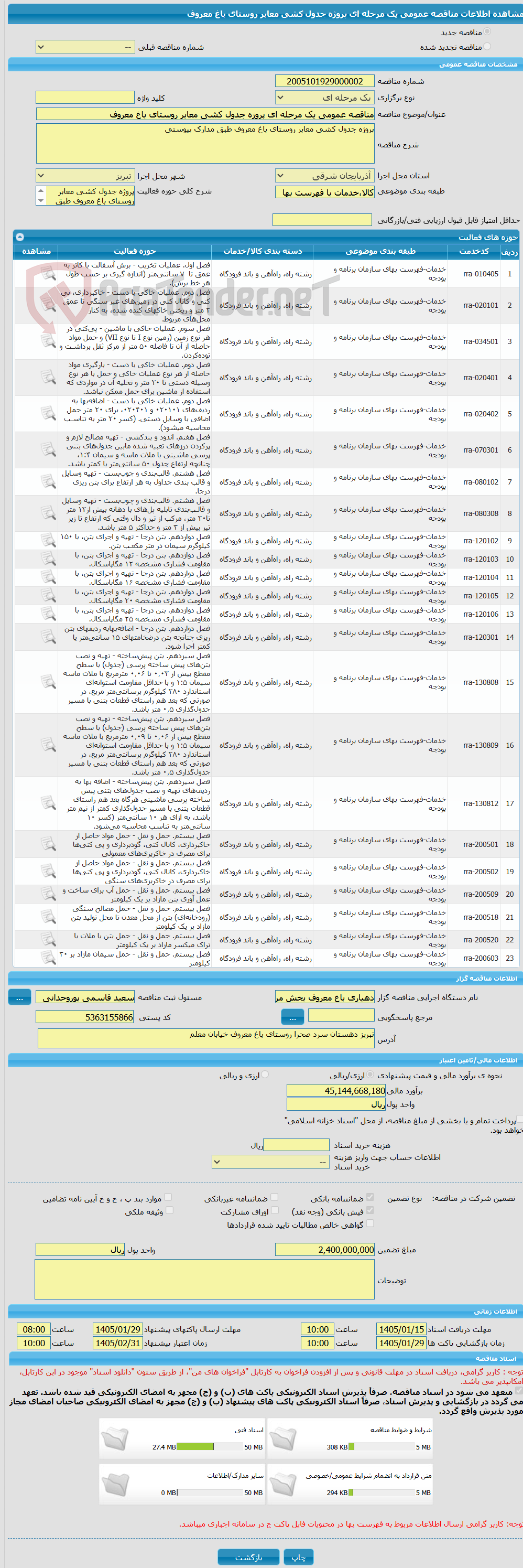Open view icon for row rra-080308
The image size is (523, 1568).
pyautogui.click(x=48, y=514)
